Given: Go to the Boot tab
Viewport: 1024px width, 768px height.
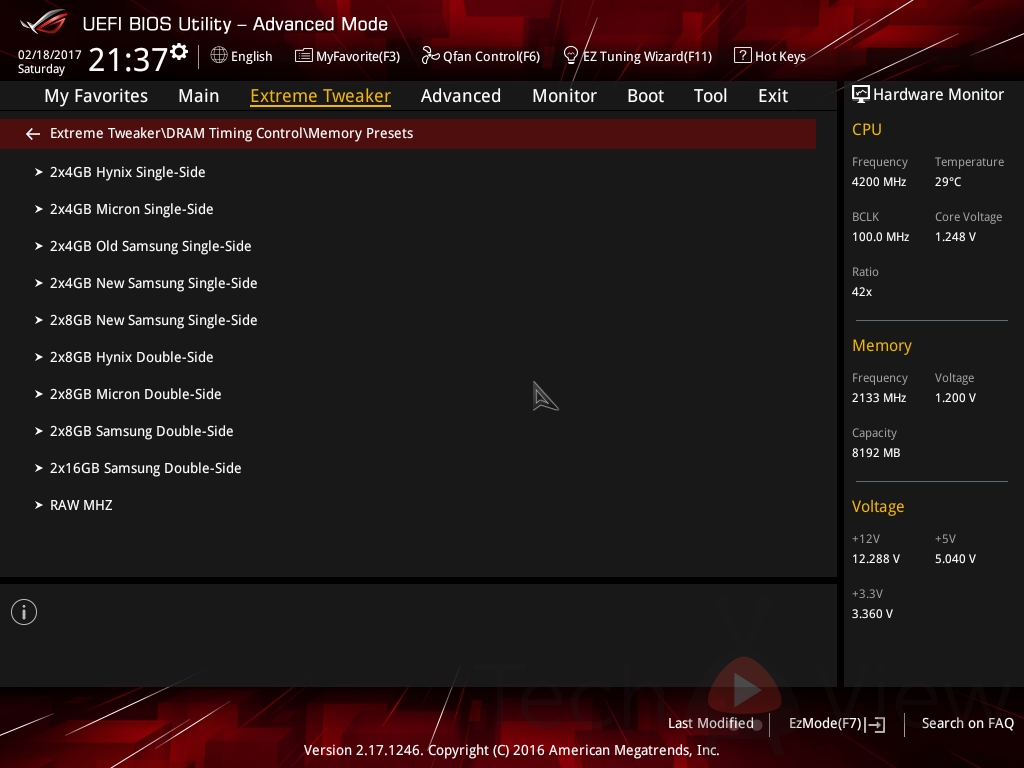Looking at the screenshot, I should coord(645,96).
